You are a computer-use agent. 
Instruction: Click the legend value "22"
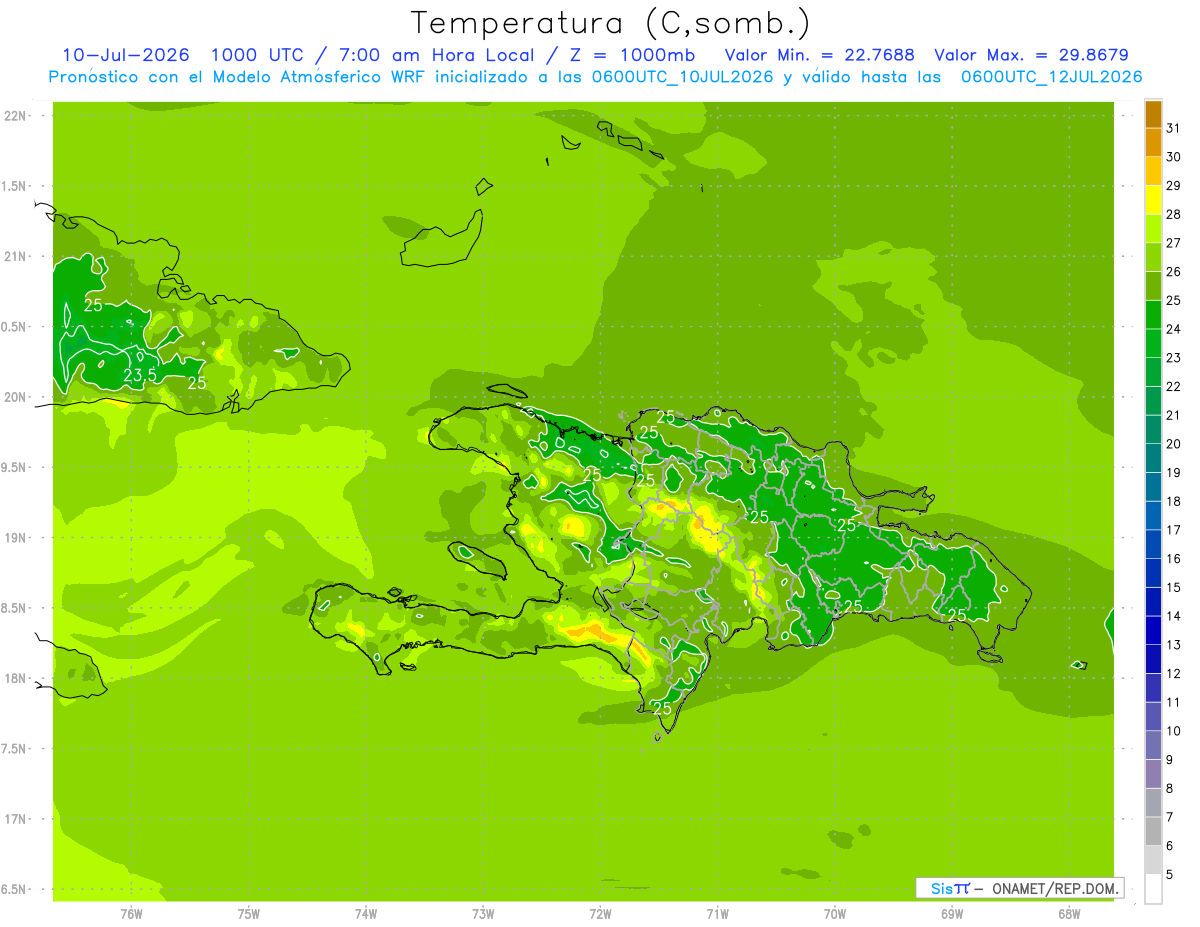coord(1174,386)
